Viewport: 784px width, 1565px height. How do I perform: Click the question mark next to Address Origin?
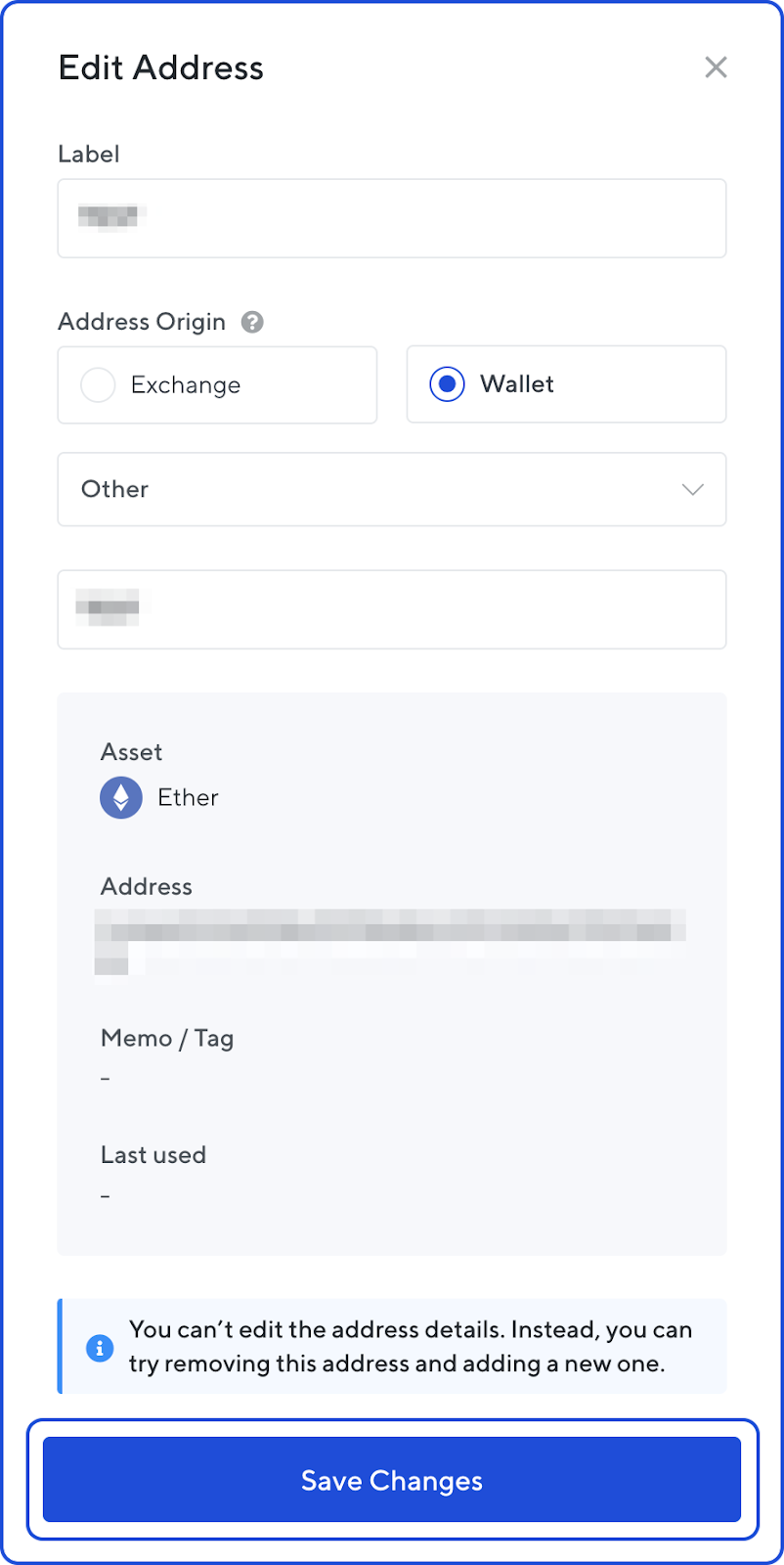[x=251, y=321]
